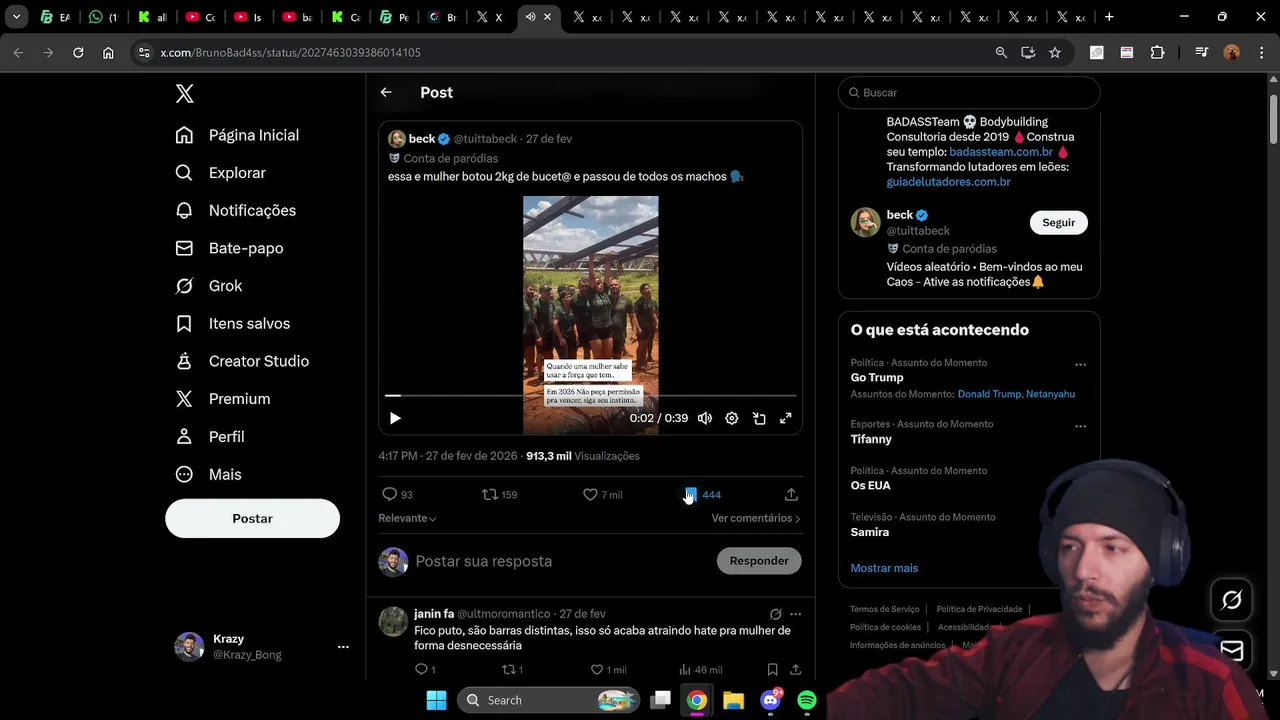
Task: Open Explorar in the sidebar
Action: tap(220, 173)
